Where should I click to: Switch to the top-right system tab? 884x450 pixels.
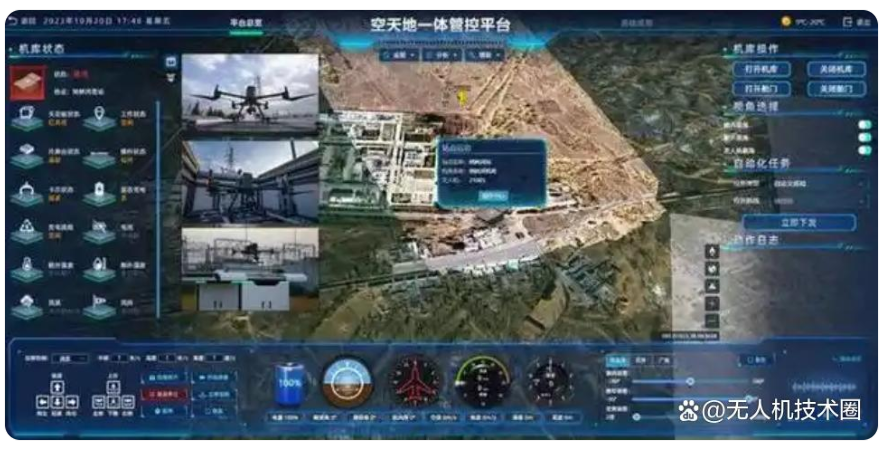click(x=636, y=21)
